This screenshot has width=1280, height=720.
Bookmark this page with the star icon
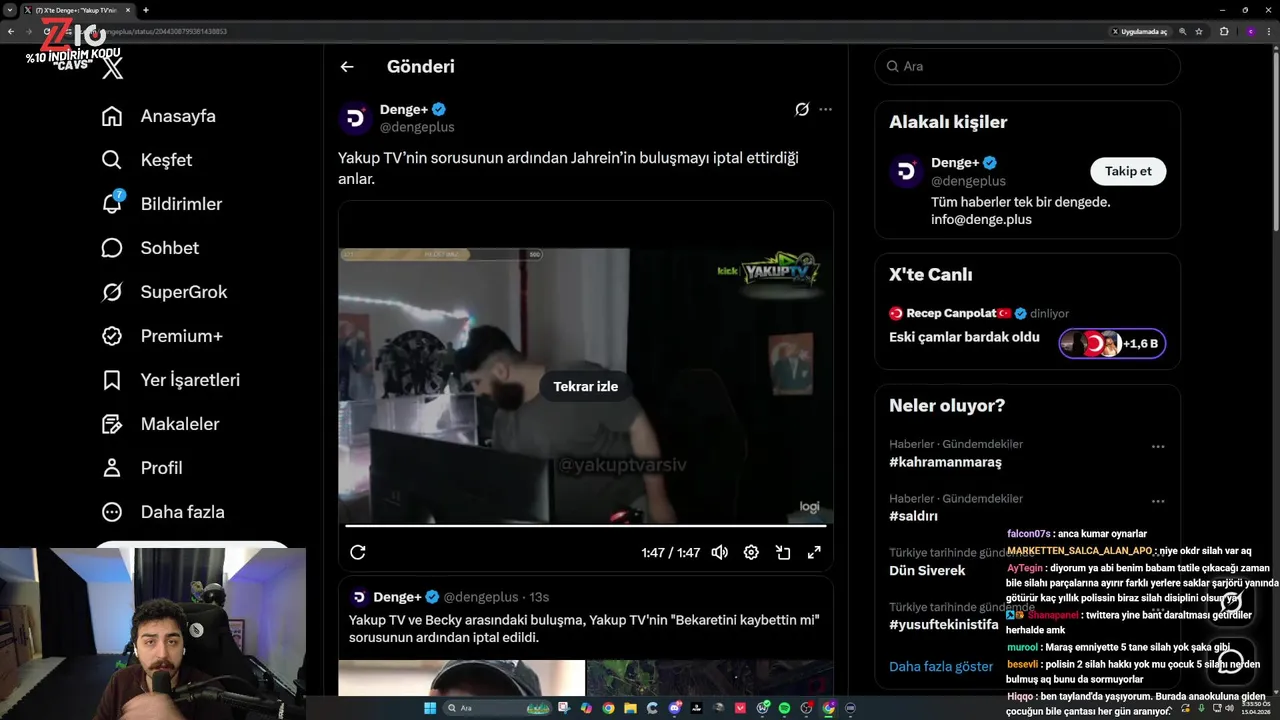1199,31
